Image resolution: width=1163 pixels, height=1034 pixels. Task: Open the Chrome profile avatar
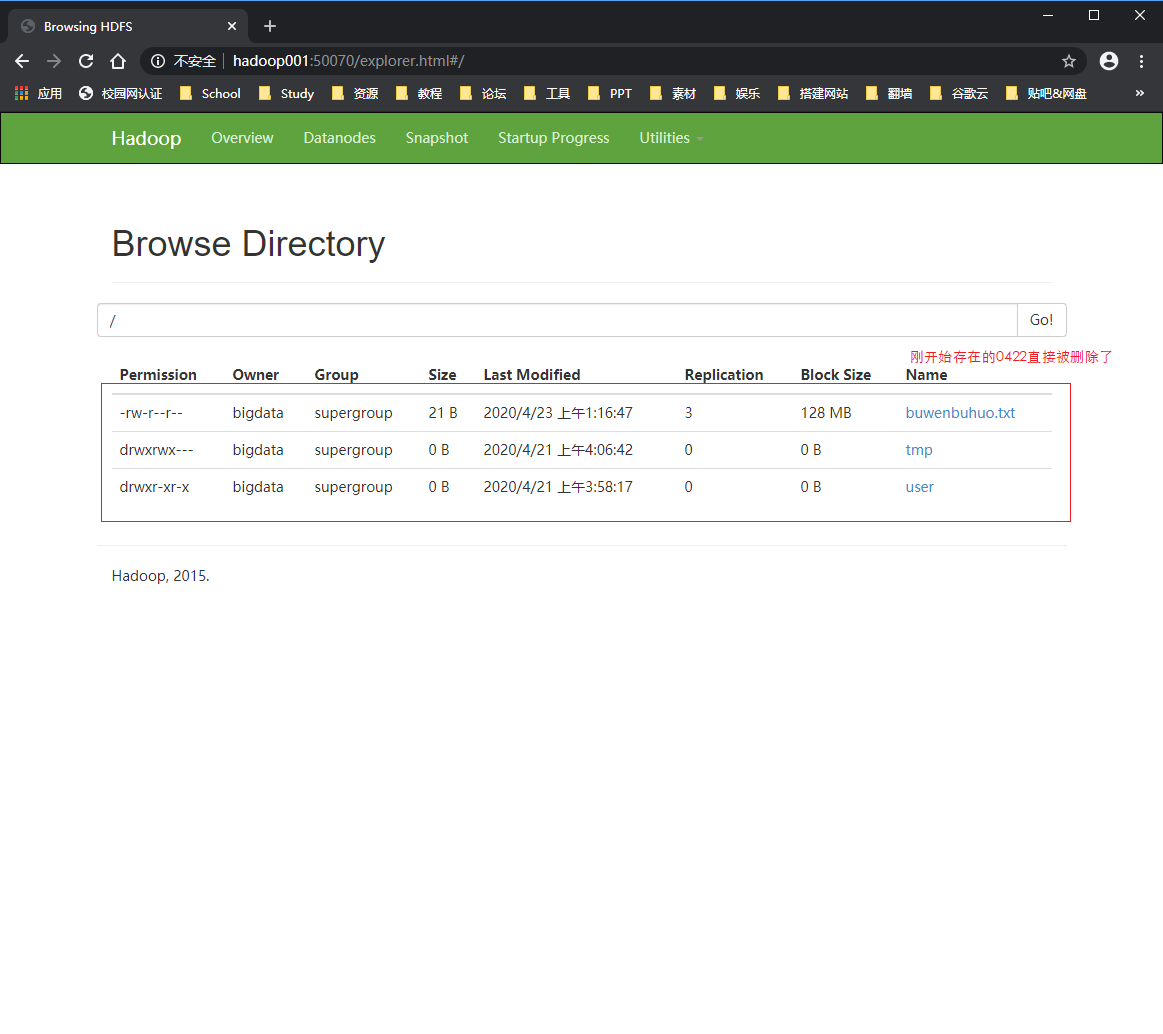[1109, 62]
